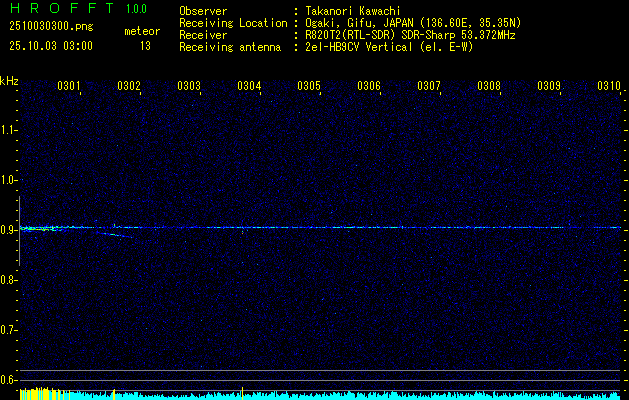Viewport: 629px width, 400px height.
Task: Click observer name Takanori Kawachi
Action: click(353, 11)
